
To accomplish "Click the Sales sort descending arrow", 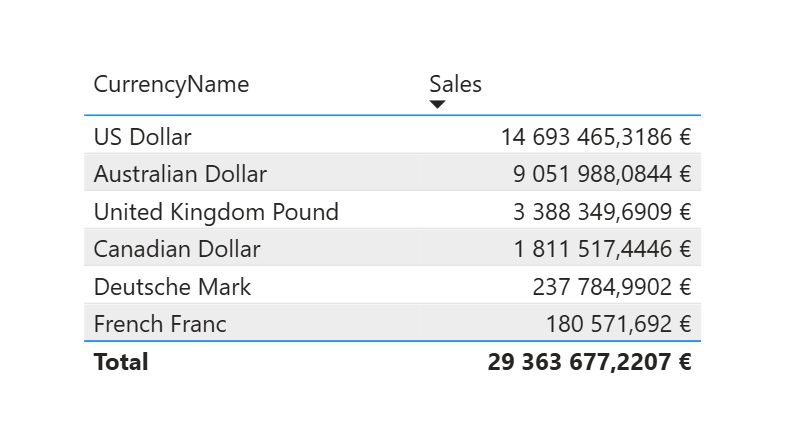I will (x=437, y=104).
